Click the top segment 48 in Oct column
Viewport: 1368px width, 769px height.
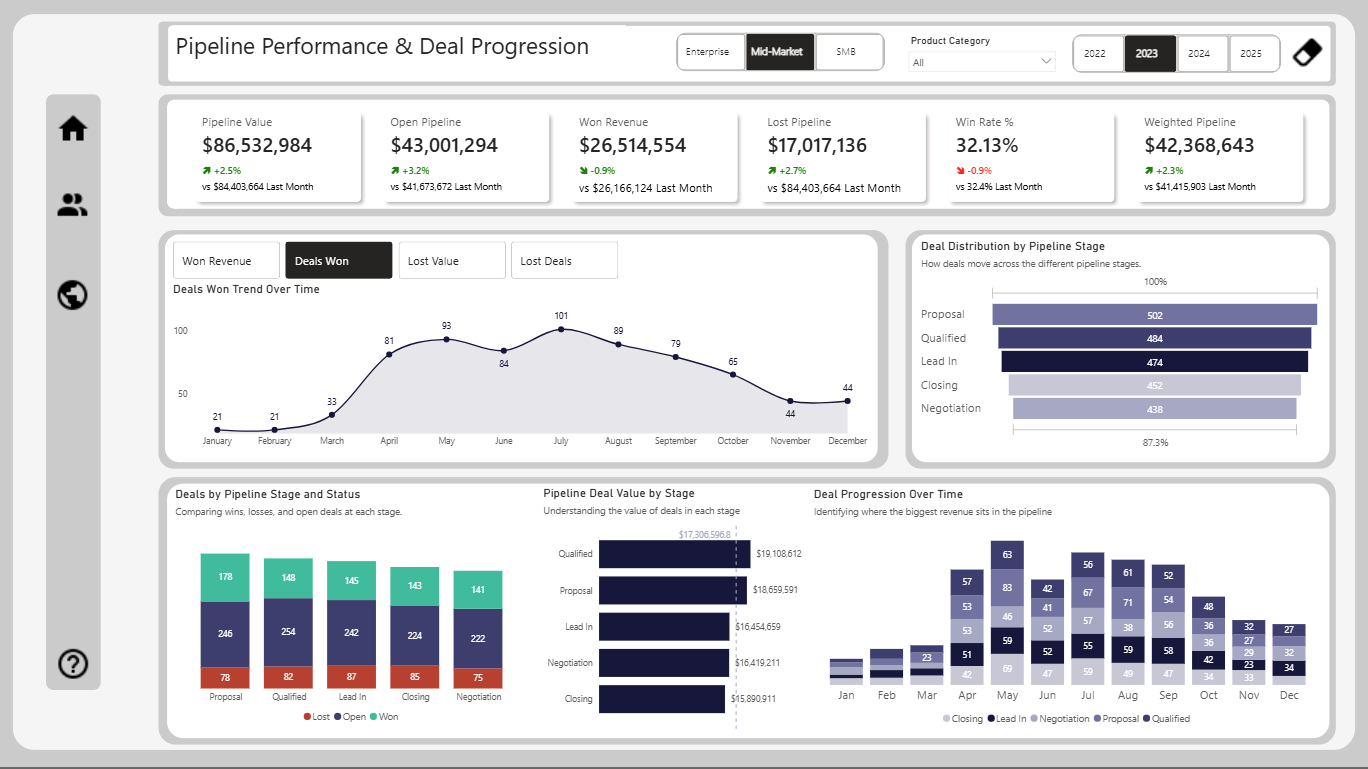[x=1208, y=607]
